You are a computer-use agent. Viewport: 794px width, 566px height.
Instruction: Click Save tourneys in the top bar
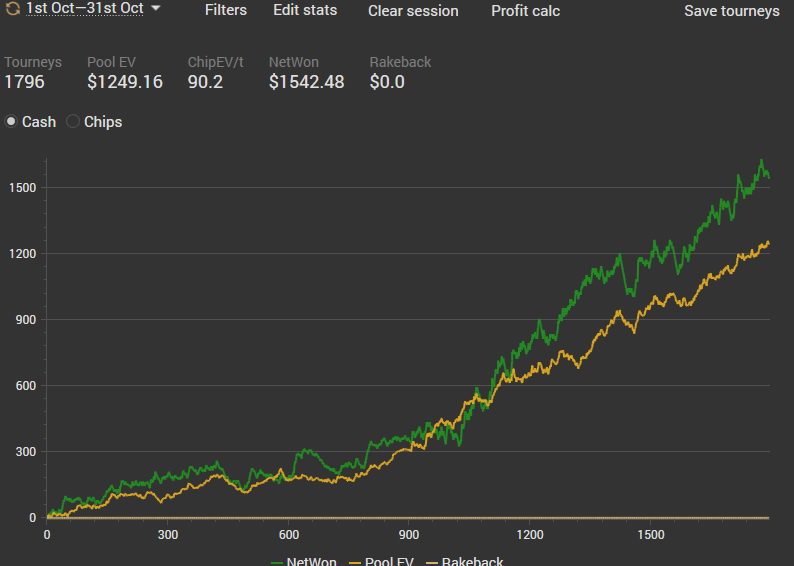point(731,11)
